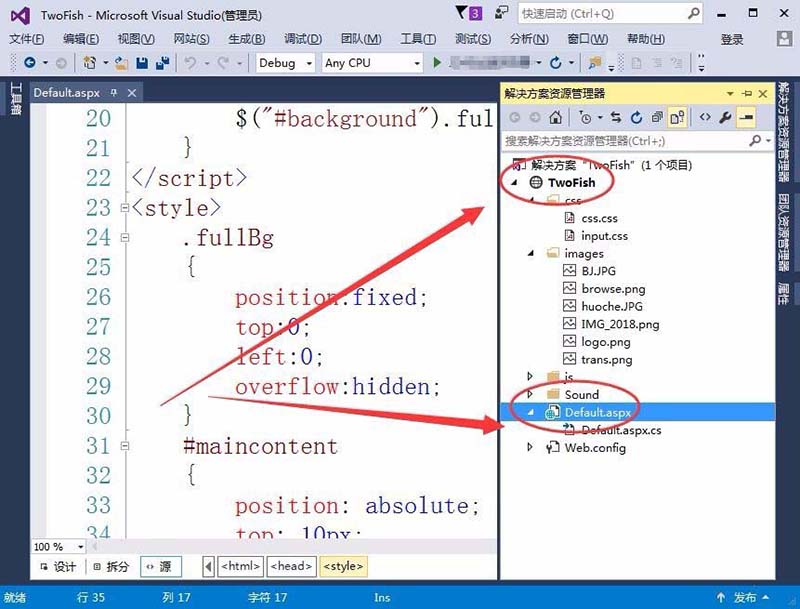The width and height of the screenshot is (800, 609).
Task: Click the <head> breadcrumb tag
Action: (x=291, y=566)
